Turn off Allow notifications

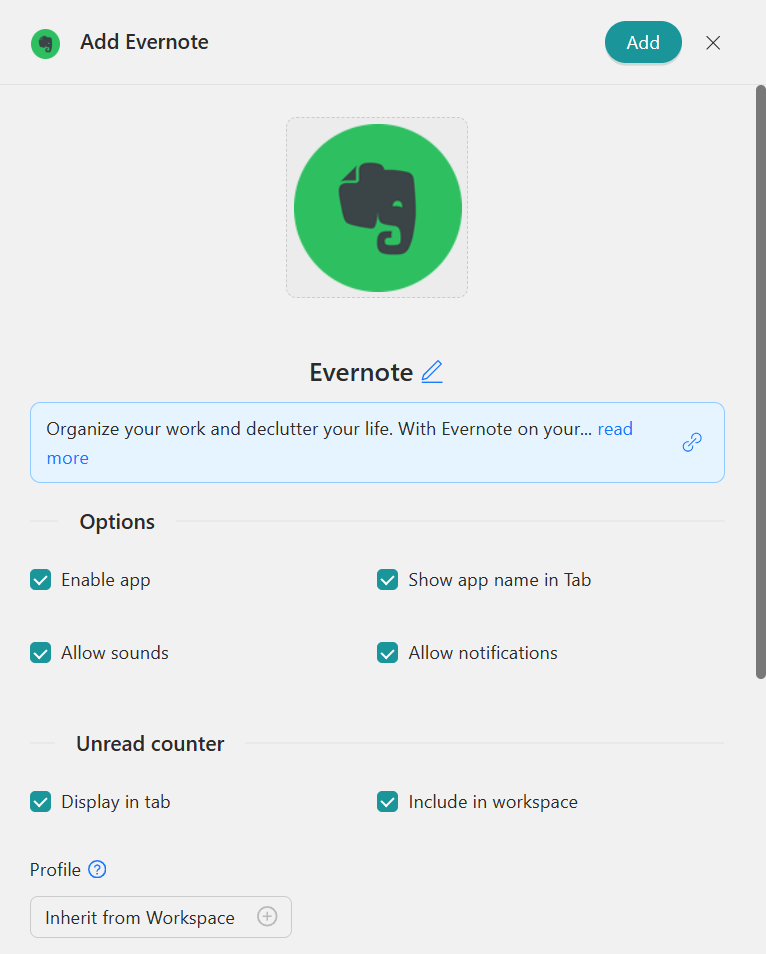[x=388, y=653]
